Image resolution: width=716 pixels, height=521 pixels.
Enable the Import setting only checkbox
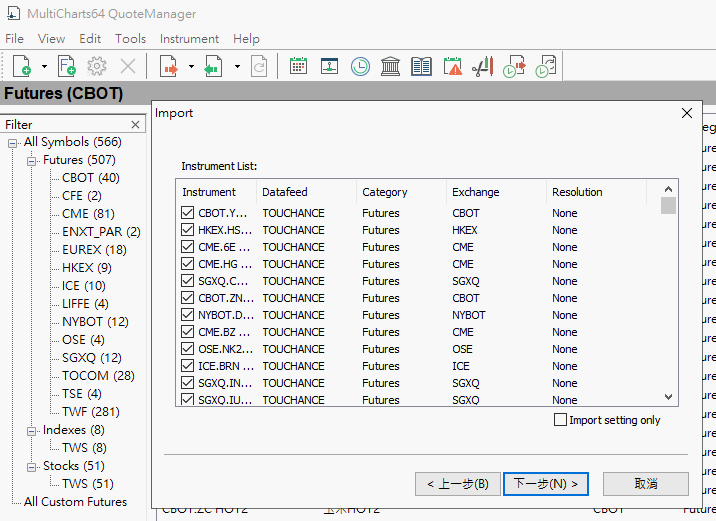click(560, 420)
